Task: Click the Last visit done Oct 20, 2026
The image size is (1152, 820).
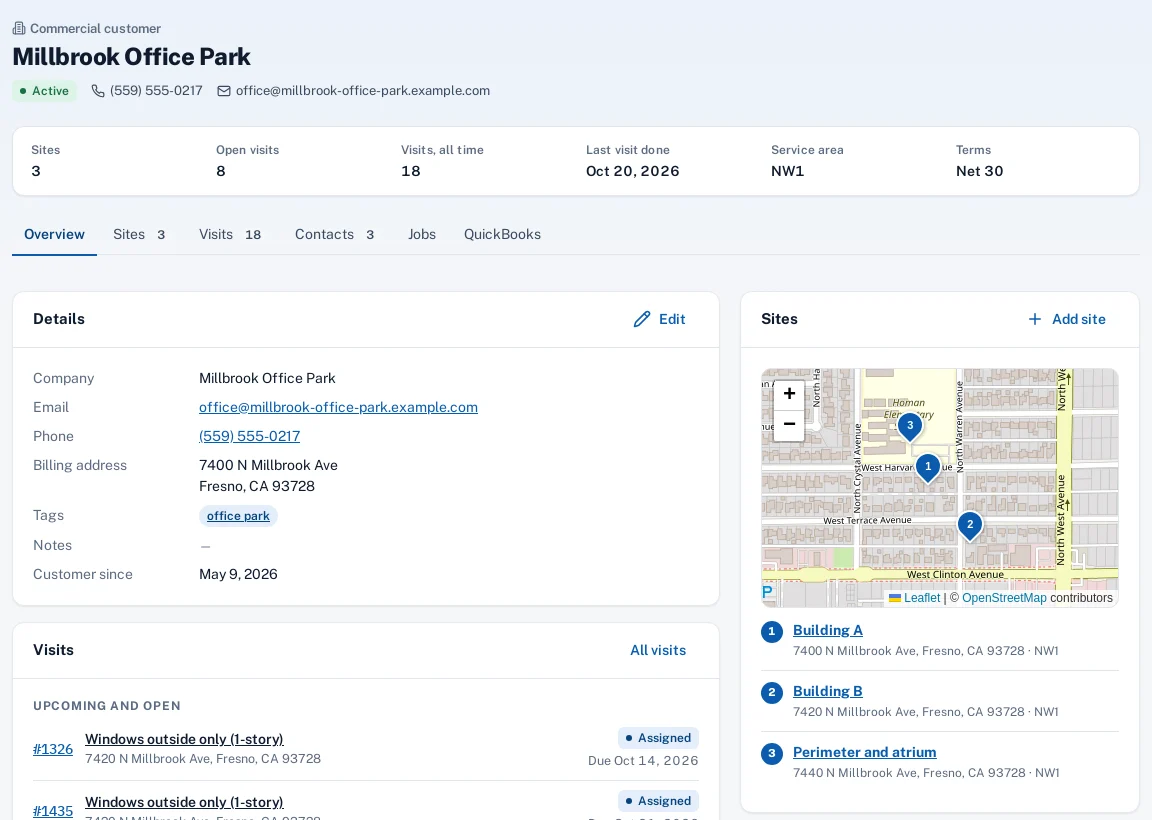Action: coord(633,171)
